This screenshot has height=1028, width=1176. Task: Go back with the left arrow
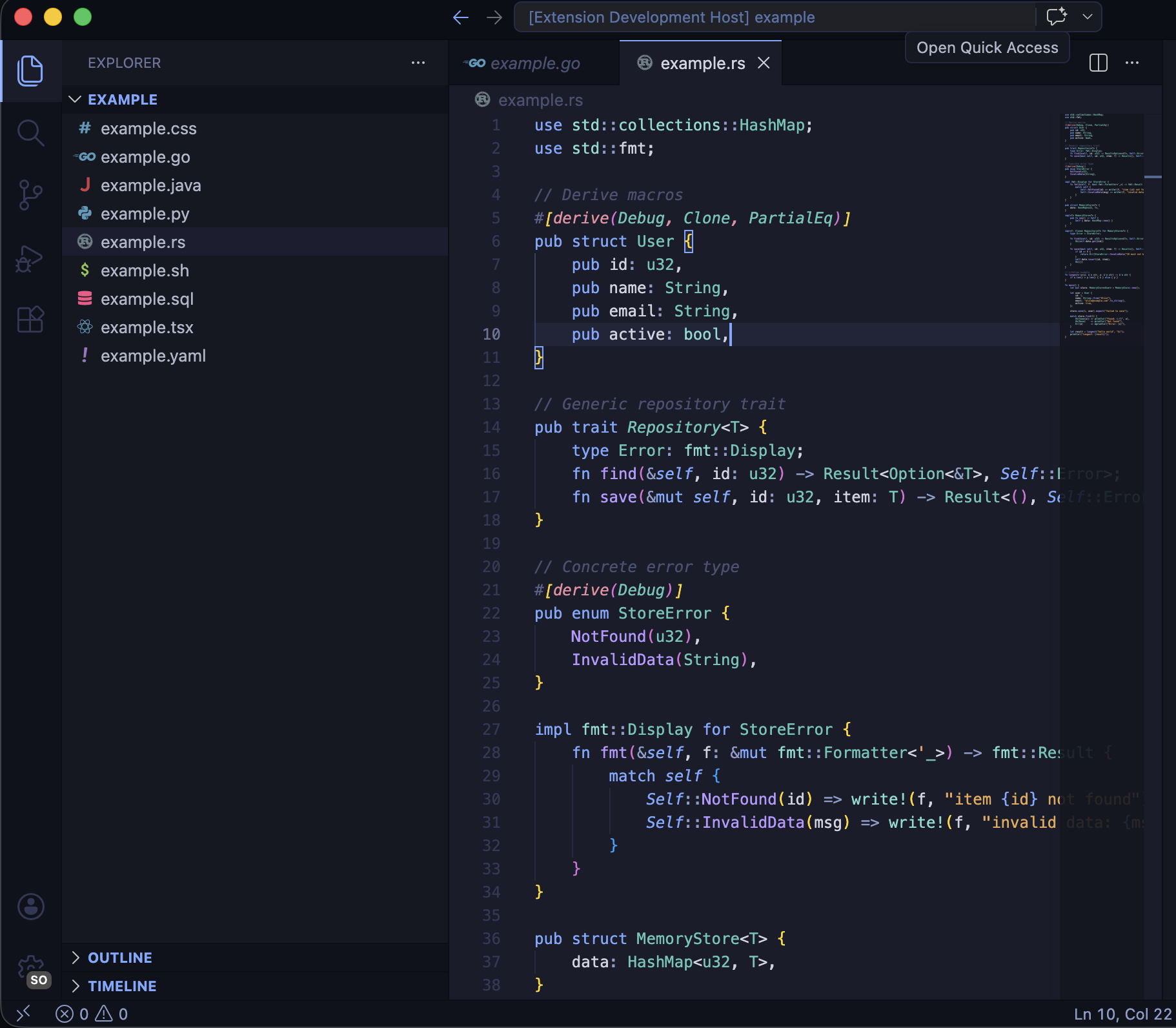pos(461,17)
